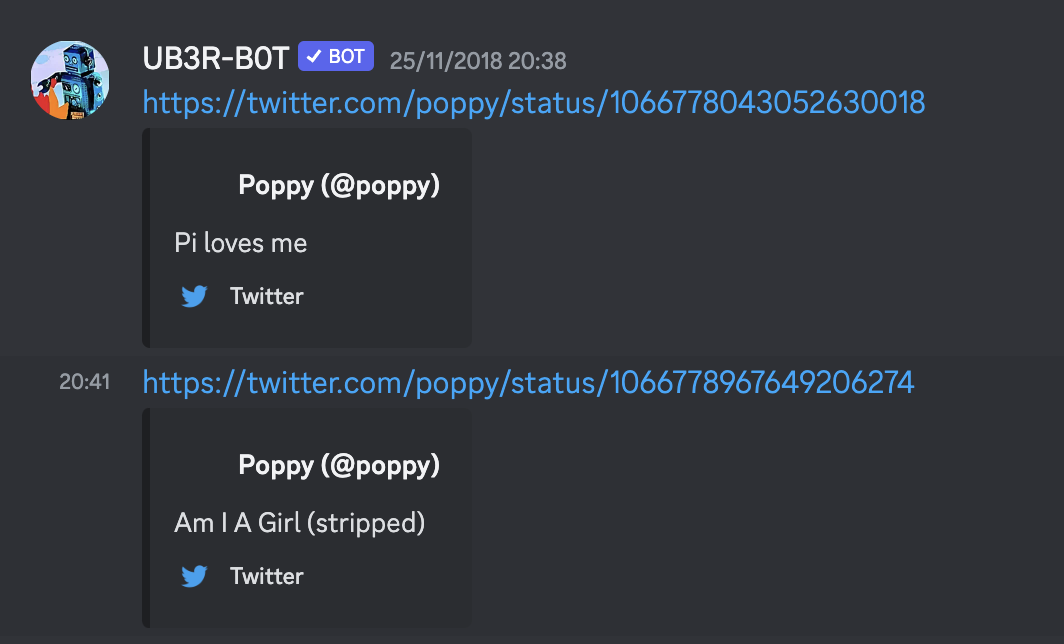
Task: Click the UB3R-BOT robot avatar
Action: (x=70, y=80)
